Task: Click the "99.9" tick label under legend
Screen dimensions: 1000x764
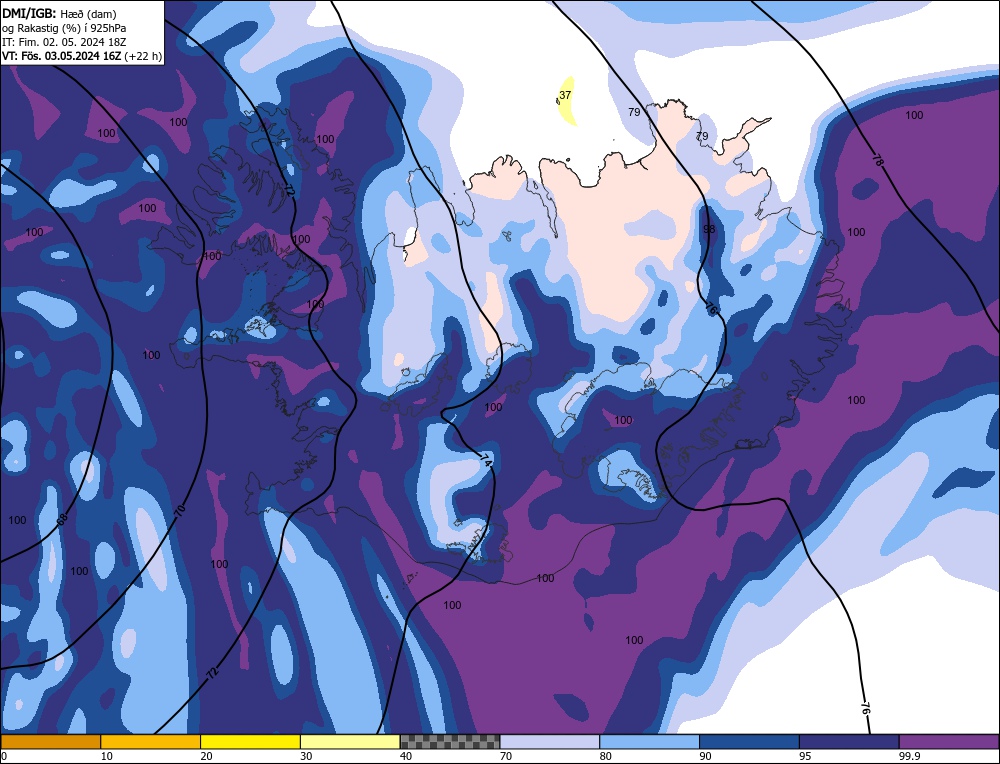Action: (909, 756)
